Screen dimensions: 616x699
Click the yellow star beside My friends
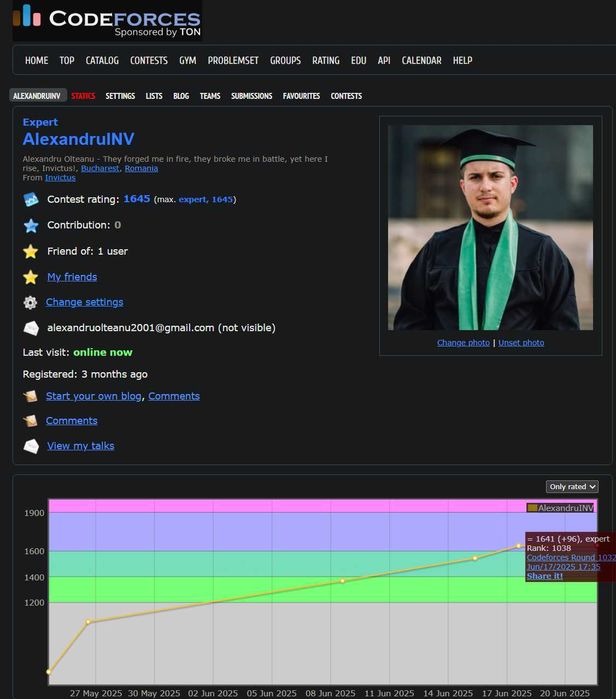coord(31,277)
